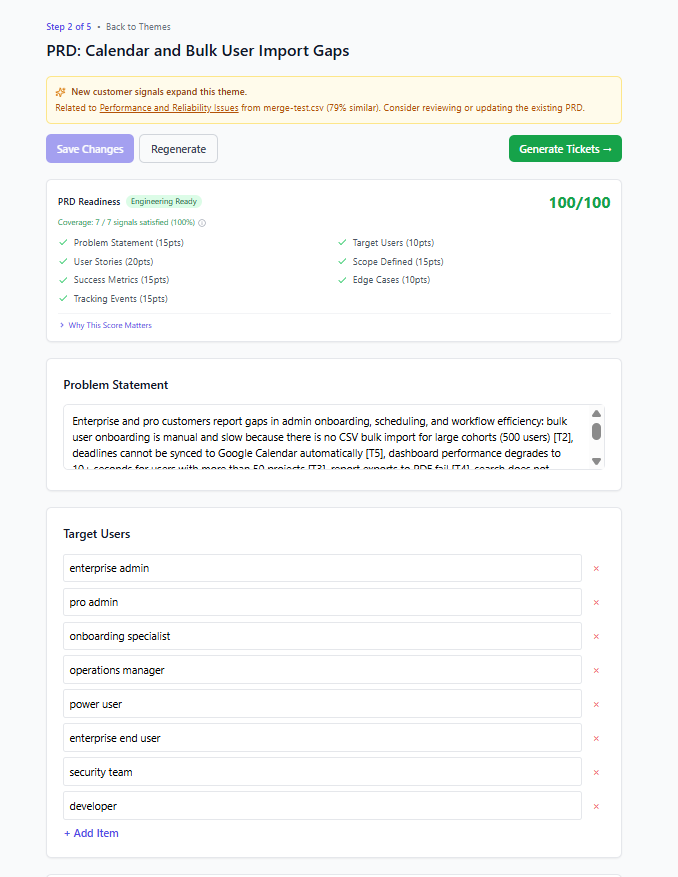Remove the power user entry
Image resolution: width=678 pixels, height=877 pixels.
[x=596, y=705]
